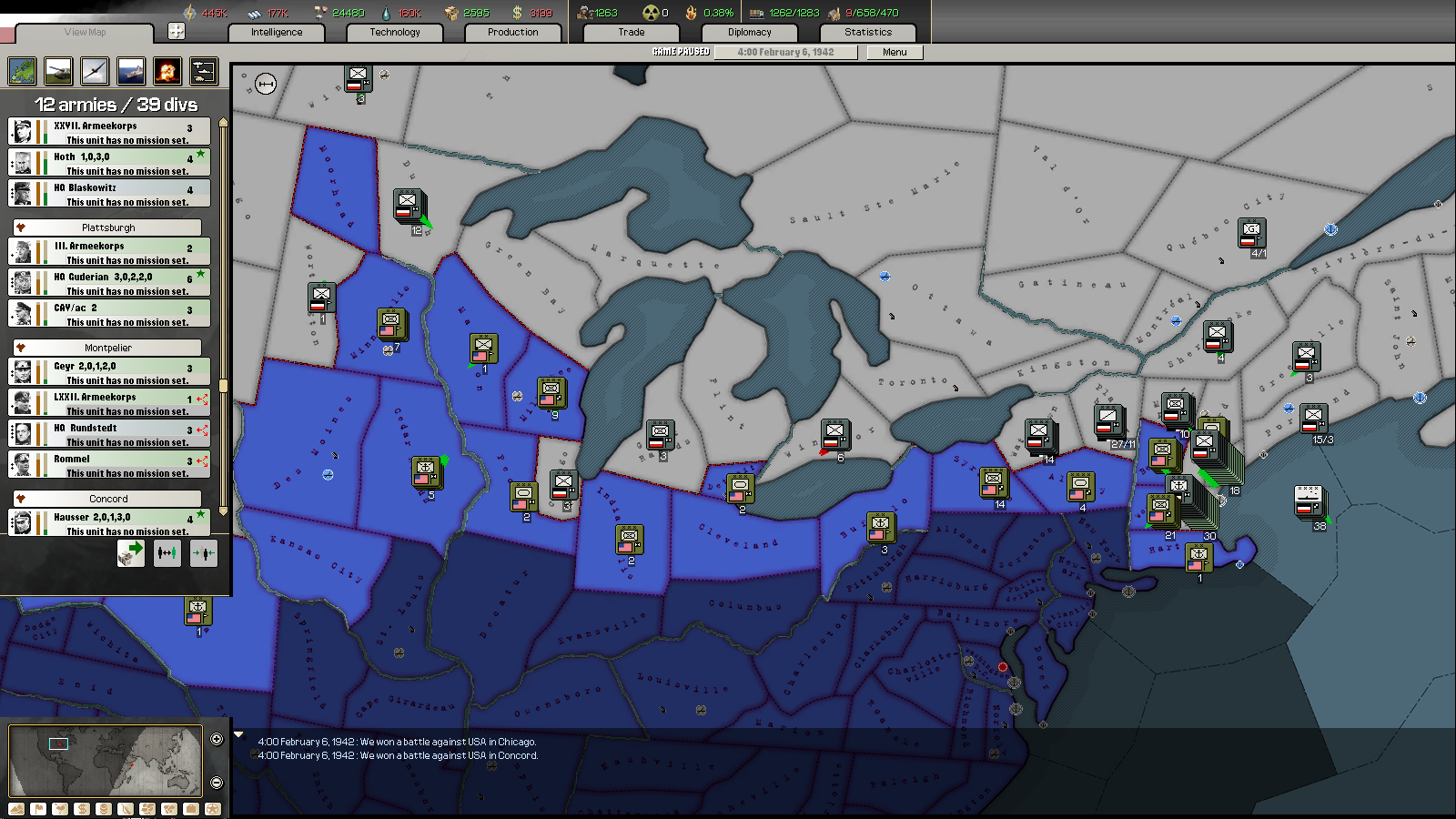The height and width of the screenshot is (819, 1456).
Task: Click the date display to unpause game
Action: 785,52
